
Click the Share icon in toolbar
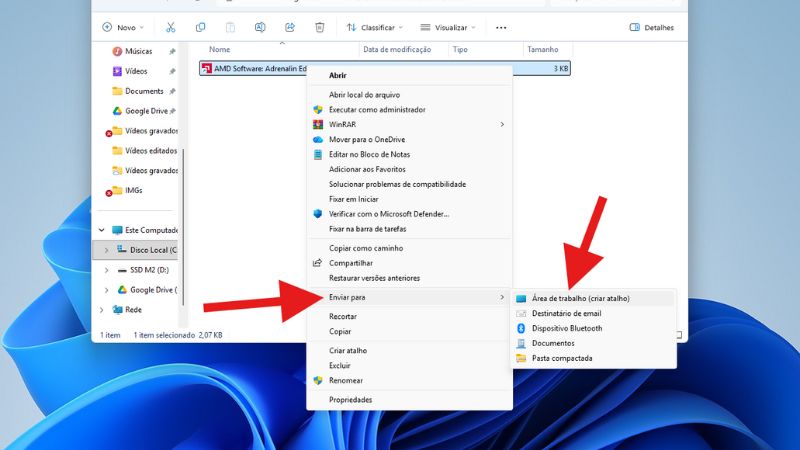pyautogui.click(x=290, y=27)
